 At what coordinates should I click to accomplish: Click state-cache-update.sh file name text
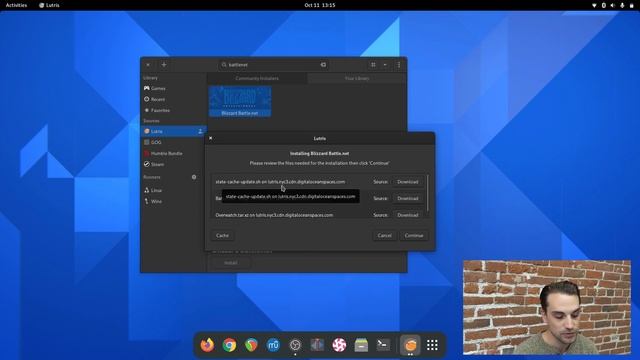click(x=280, y=182)
